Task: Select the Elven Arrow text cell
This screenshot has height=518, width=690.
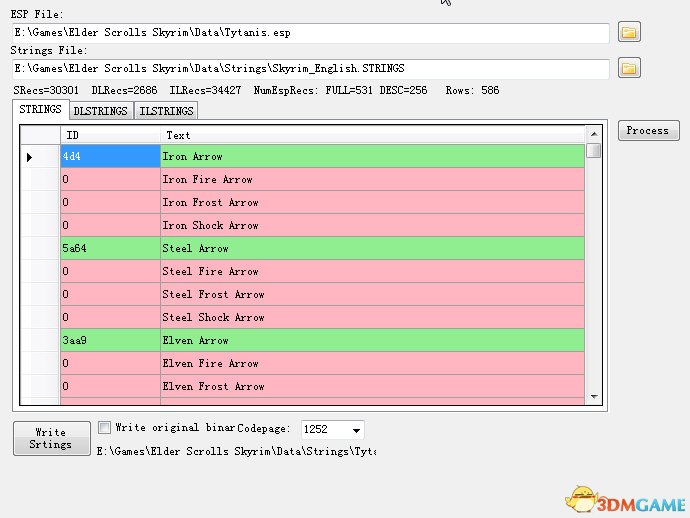Action: tap(373, 340)
